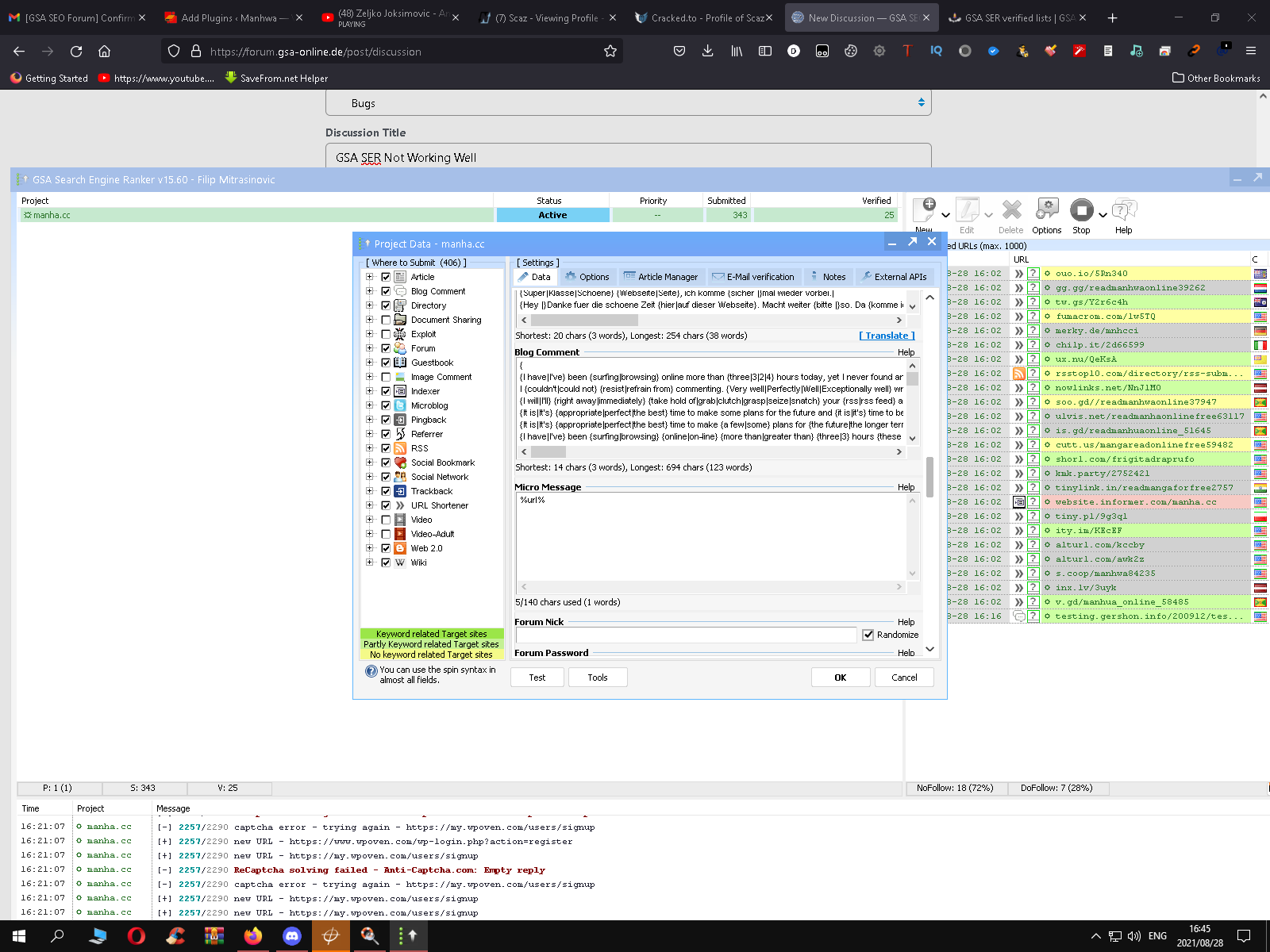Enable the Video checkbox
1270x952 pixels.
coord(386,520)
